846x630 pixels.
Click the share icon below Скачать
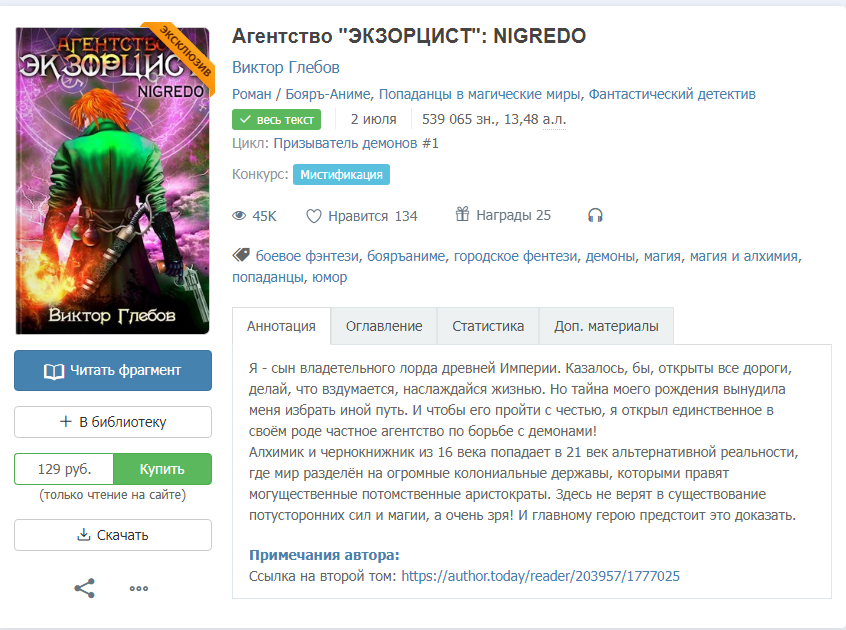85,588
